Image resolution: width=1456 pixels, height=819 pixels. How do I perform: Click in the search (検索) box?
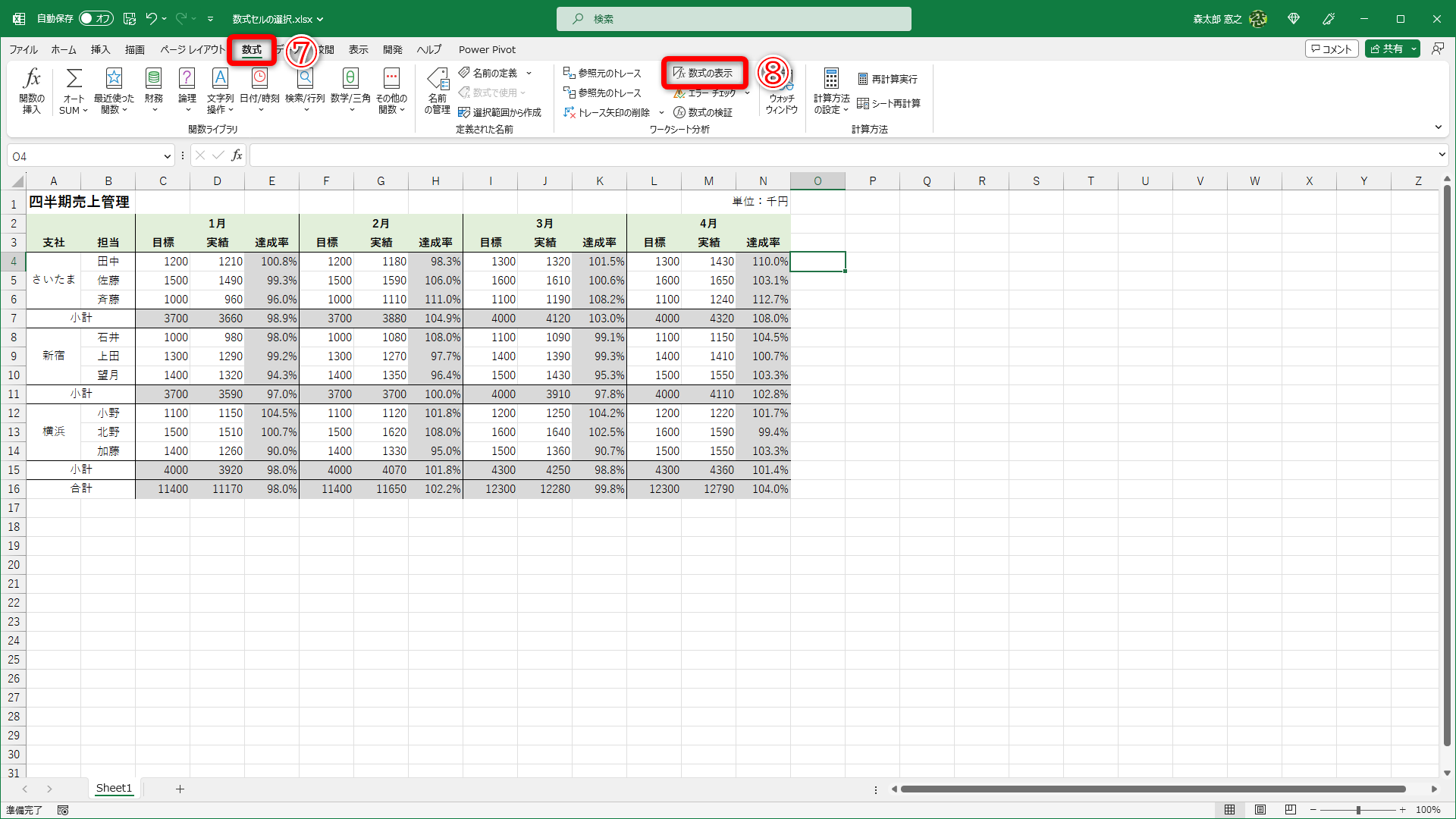click(x=733, y=19)
